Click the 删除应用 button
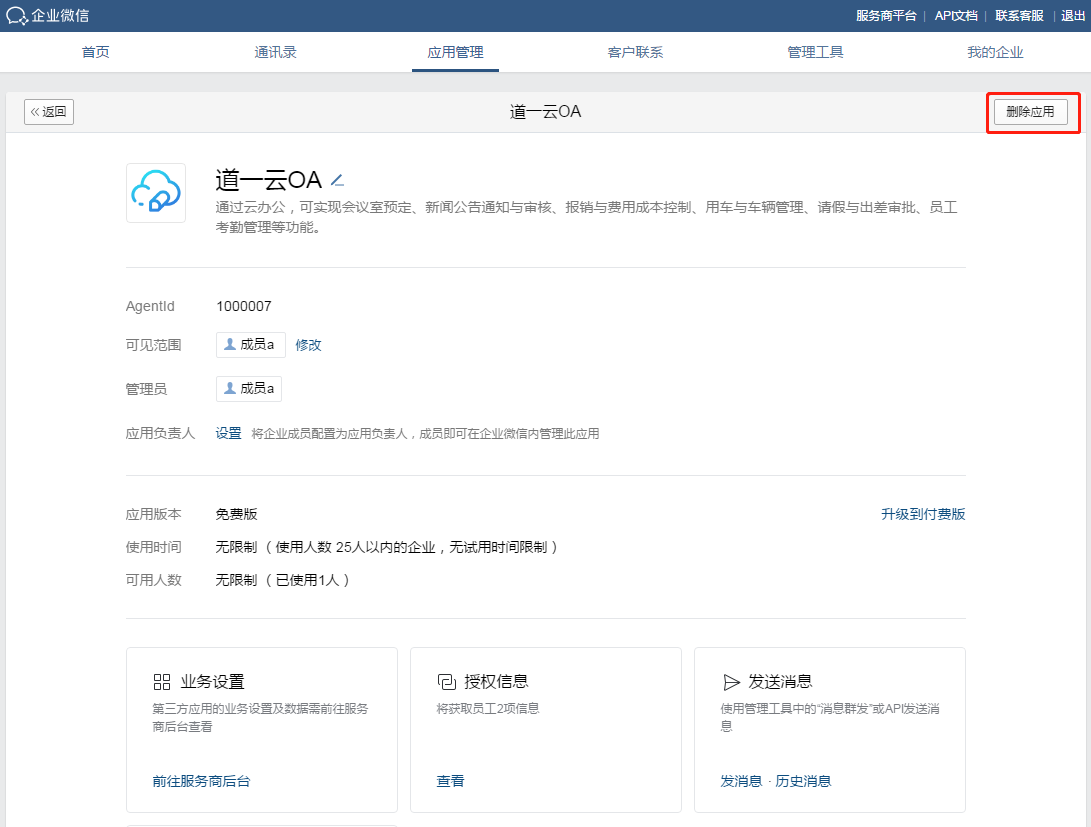 click(x=1030, y=111)
